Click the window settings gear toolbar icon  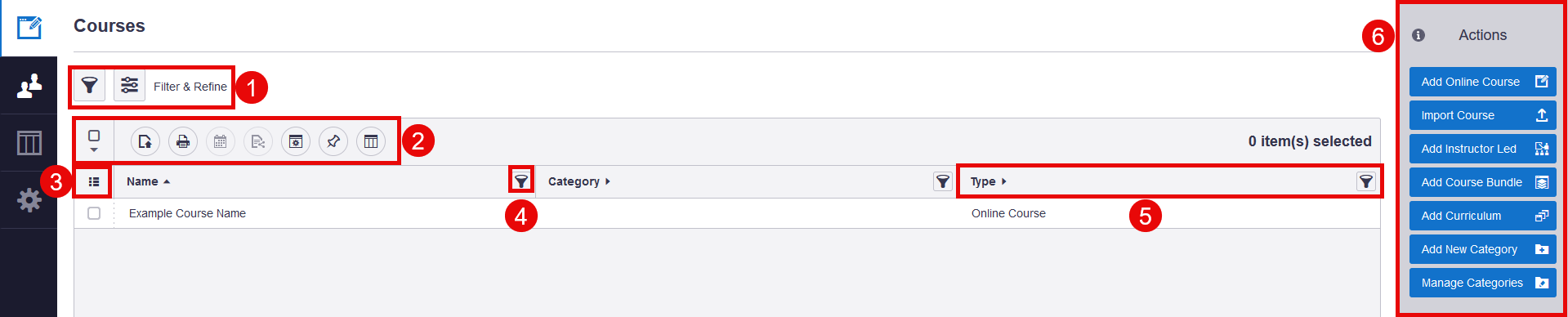[x=296, y=141]
